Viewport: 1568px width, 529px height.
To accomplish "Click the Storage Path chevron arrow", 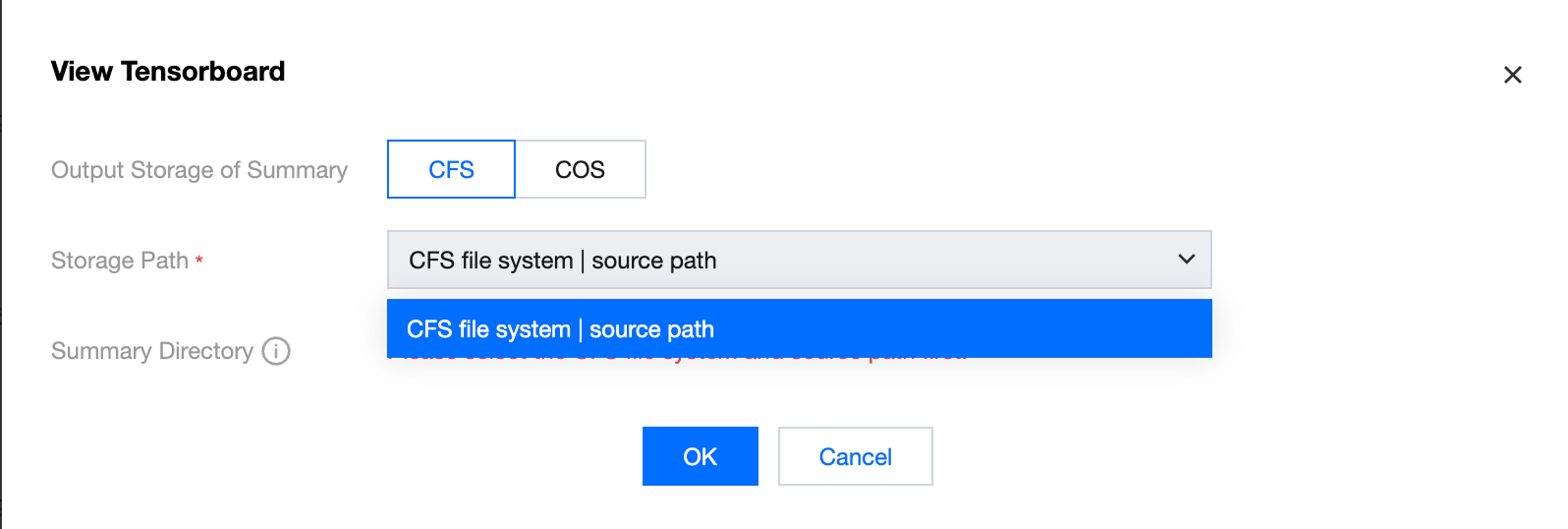I will pyautogui.click(x=1186, y=260).
